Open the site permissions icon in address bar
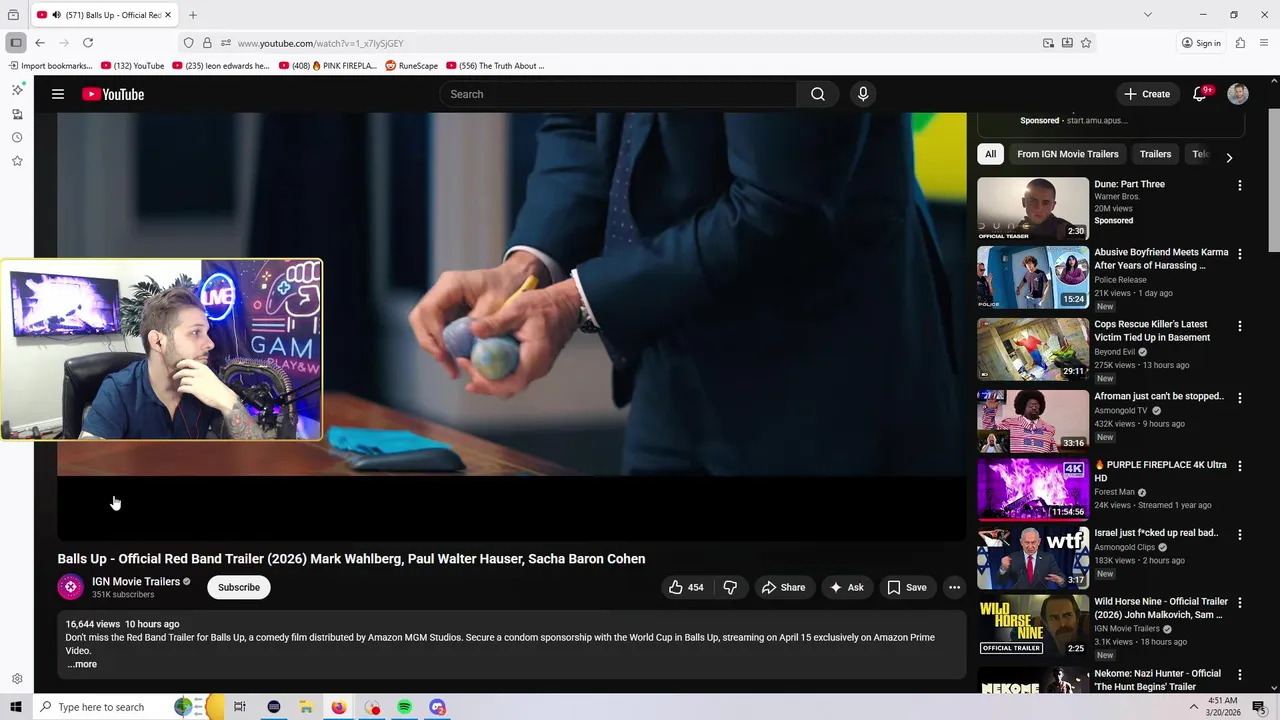Image resolution: width=1280 pixels, height=720 pixels. tap(226, 43)
